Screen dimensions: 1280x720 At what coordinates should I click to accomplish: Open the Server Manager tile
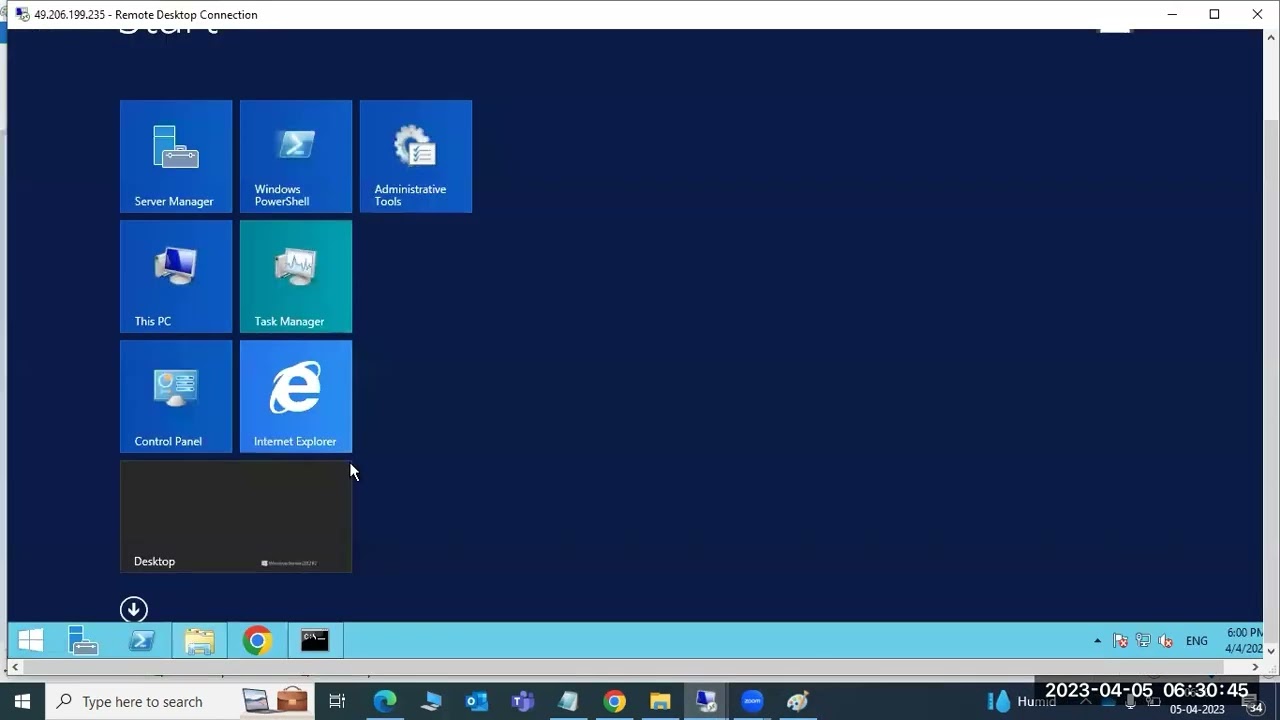coord(176,156)
